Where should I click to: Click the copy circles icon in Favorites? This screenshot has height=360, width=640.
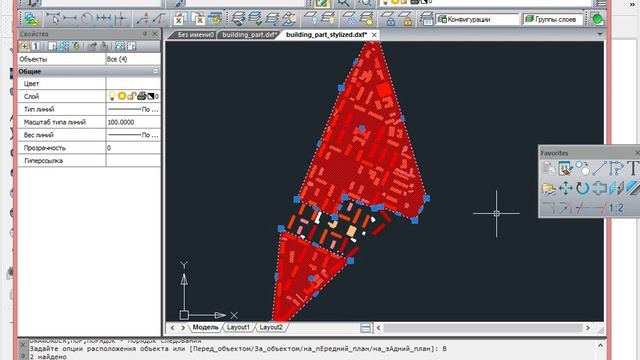tap(582, 168)
